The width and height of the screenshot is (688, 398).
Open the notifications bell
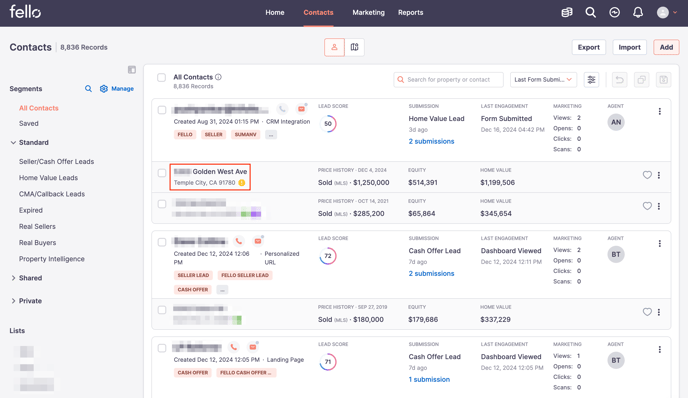638,12
